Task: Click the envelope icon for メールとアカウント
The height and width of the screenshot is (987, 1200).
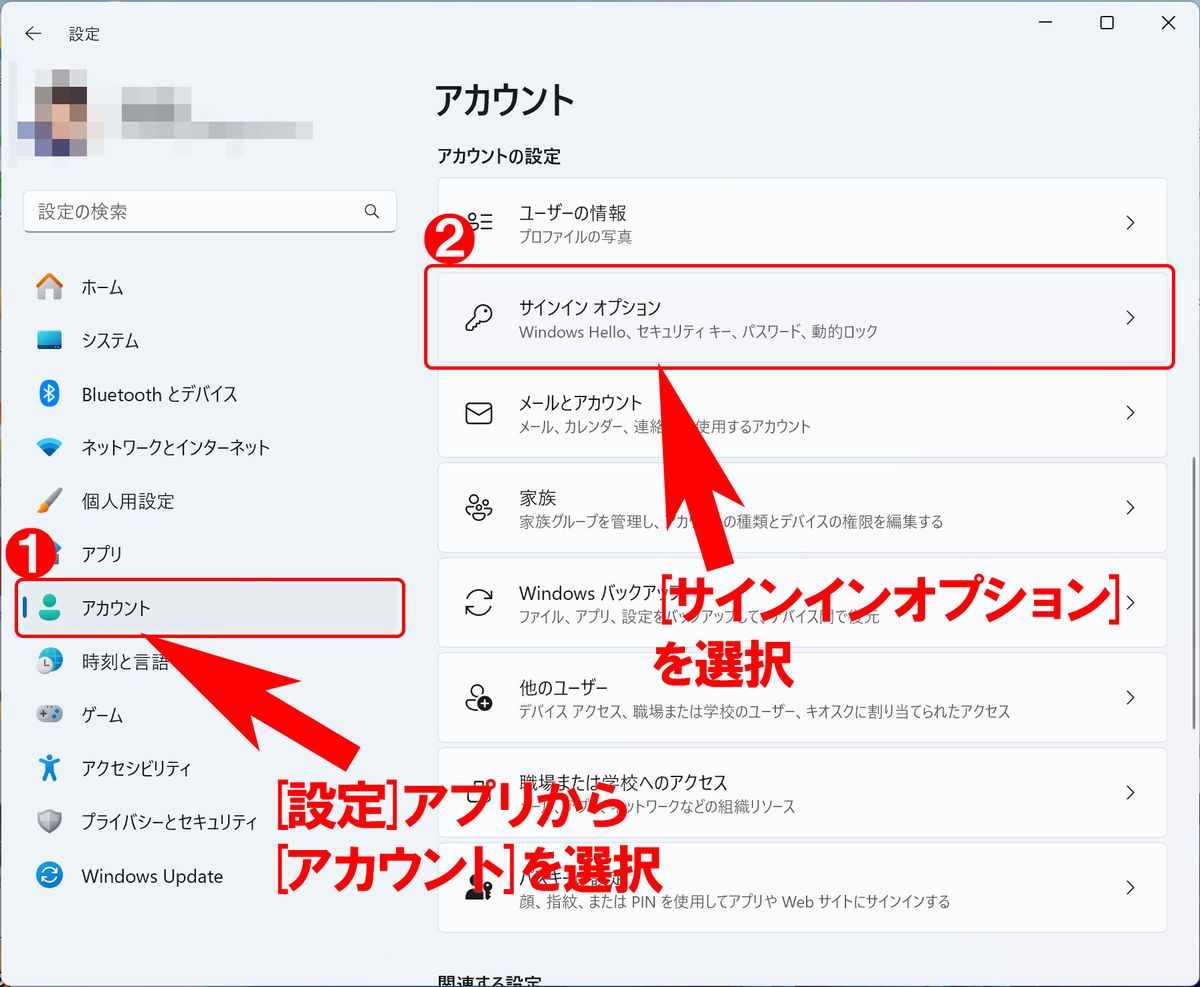Action: tap(479, 413)
